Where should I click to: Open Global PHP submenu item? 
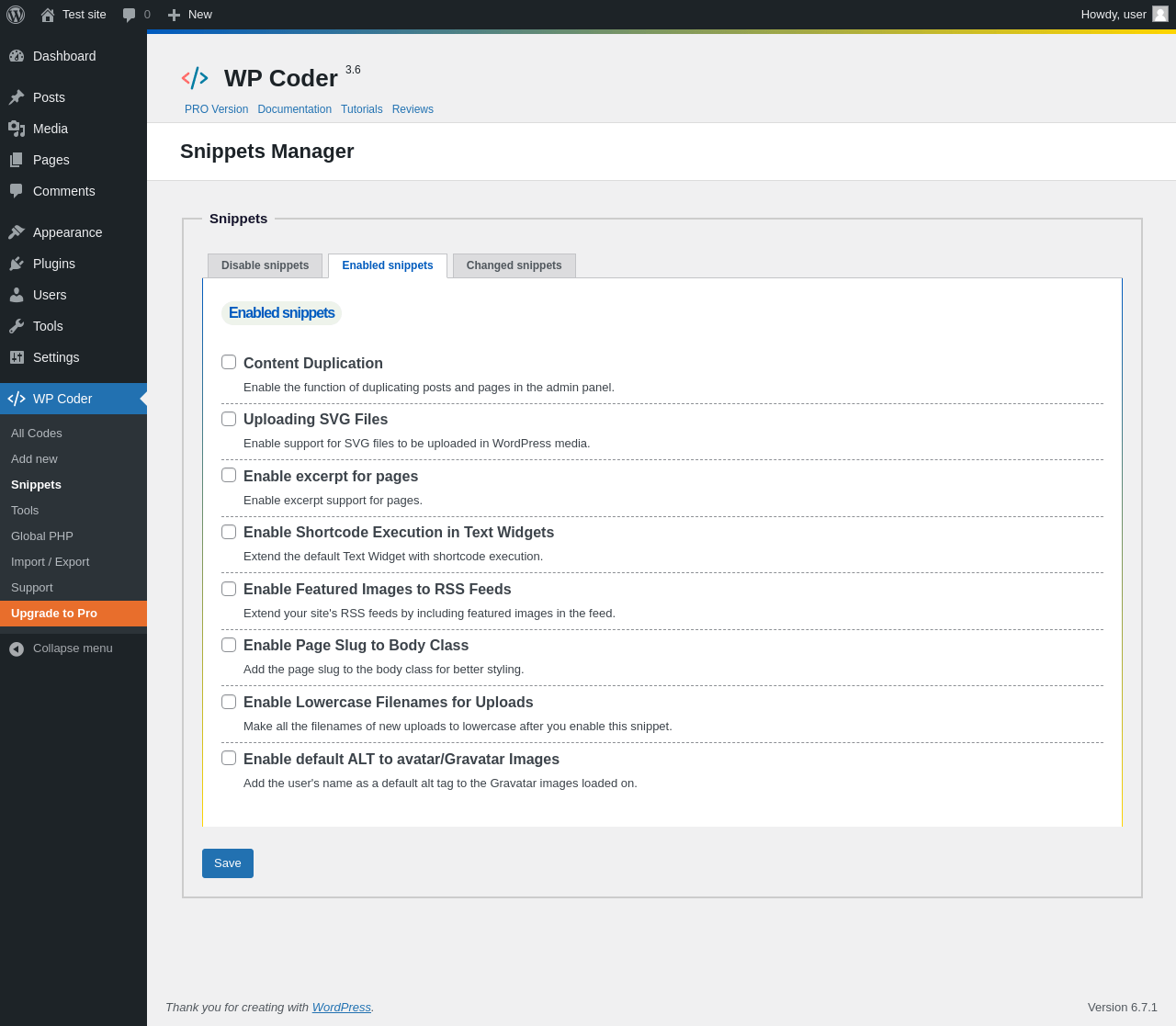73,536
